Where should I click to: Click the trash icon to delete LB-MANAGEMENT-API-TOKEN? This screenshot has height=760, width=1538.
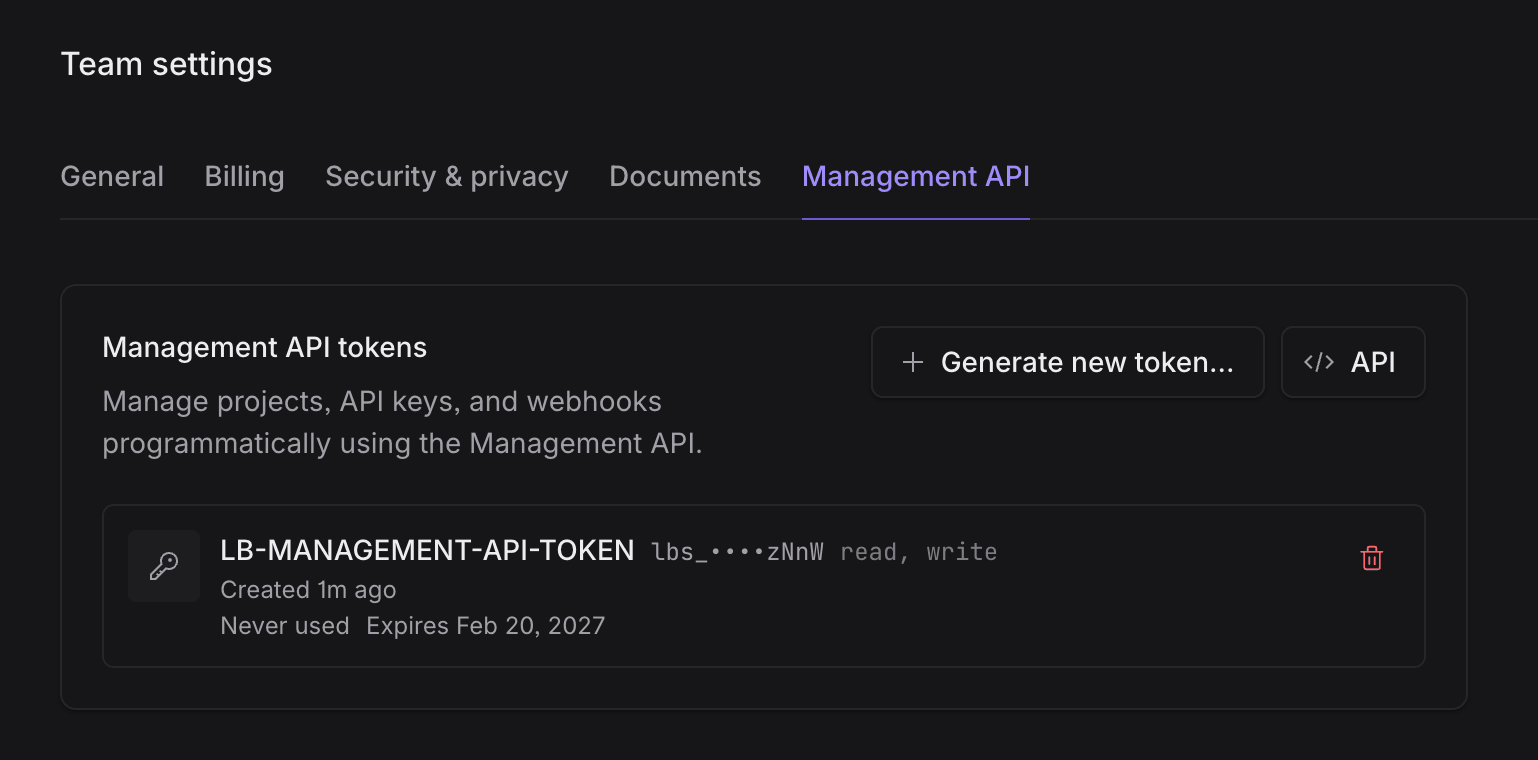[1372, 558]
